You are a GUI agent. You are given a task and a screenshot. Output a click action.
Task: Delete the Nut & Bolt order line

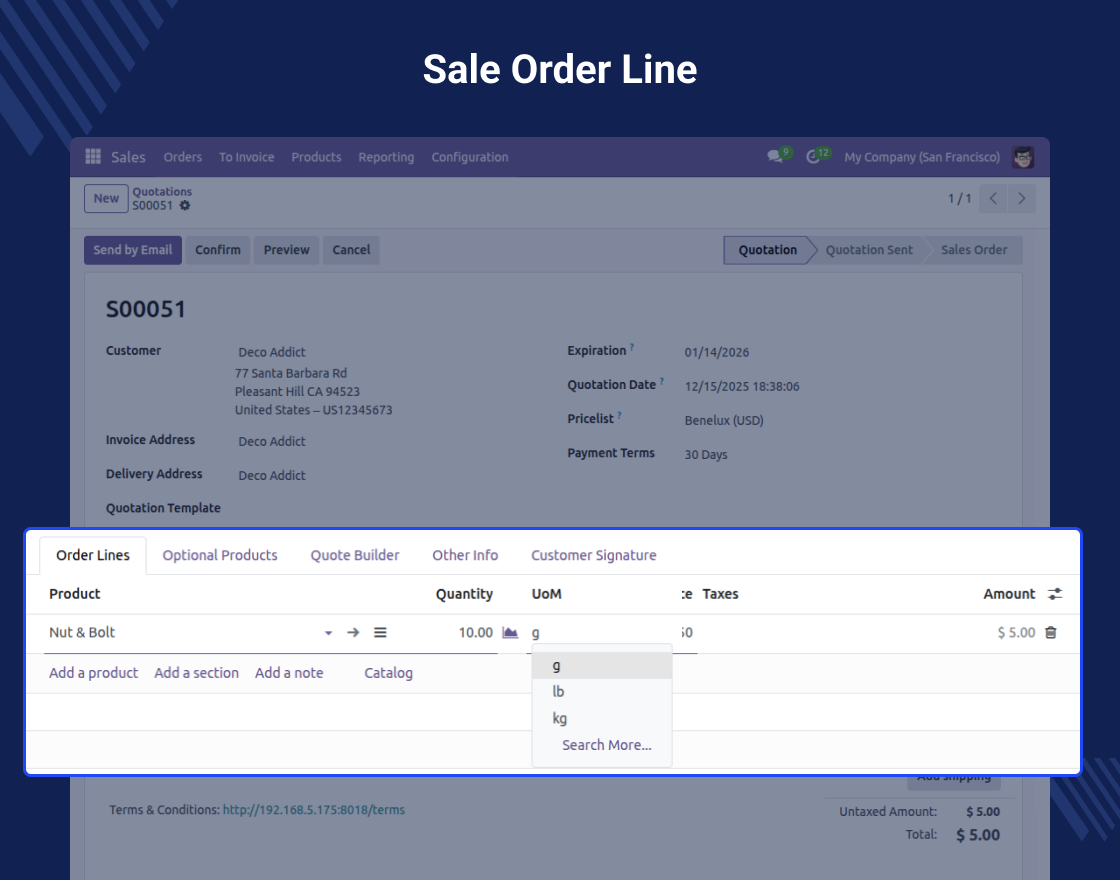coord(1051,632)
